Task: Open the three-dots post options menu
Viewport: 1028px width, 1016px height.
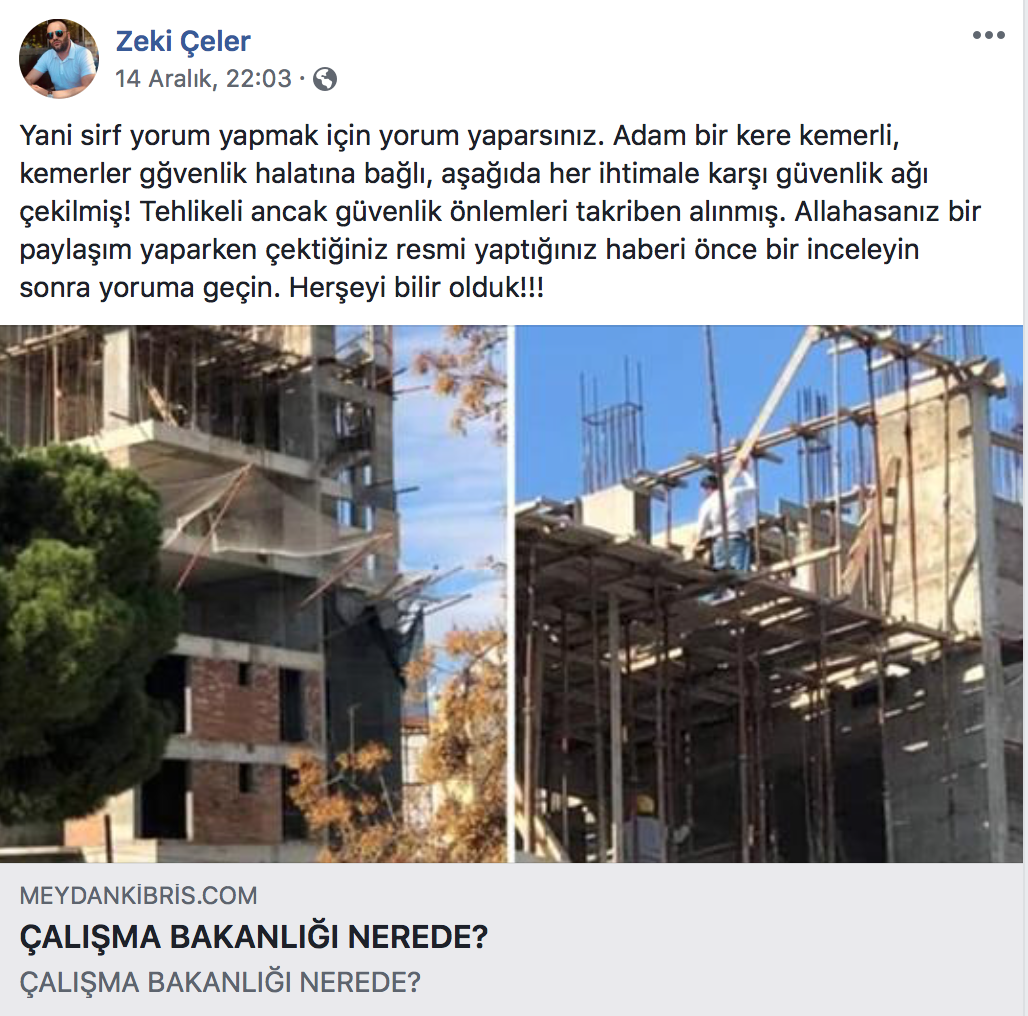Action: (989, 35)
